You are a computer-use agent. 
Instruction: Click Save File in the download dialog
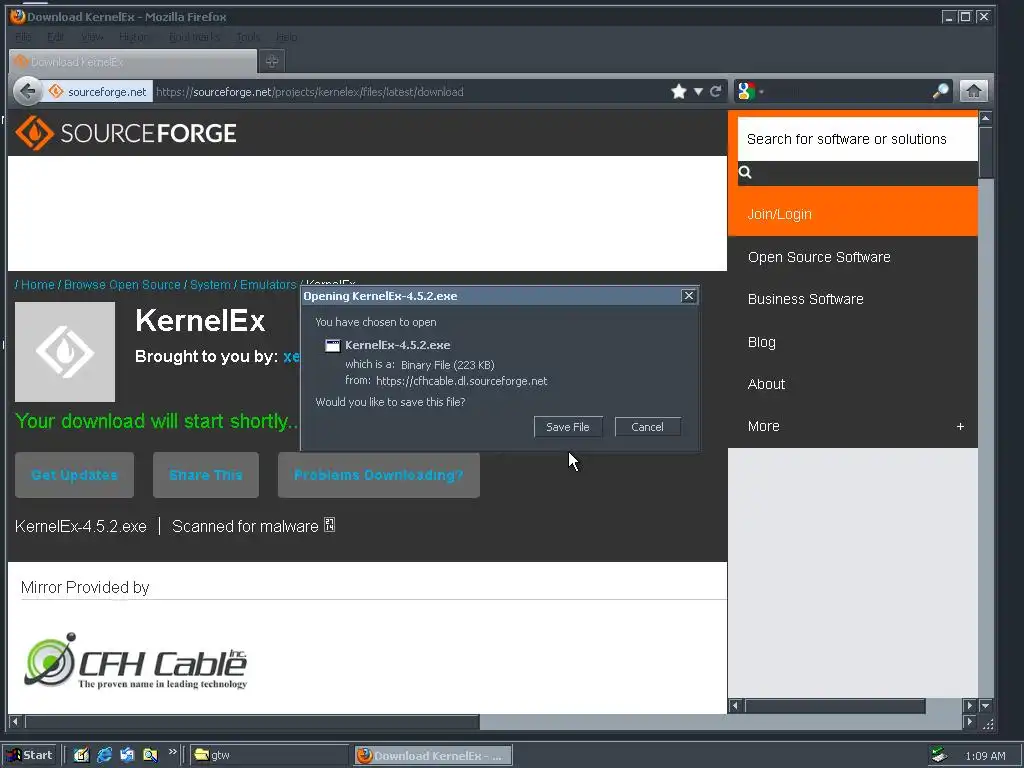(x=568, y=426)
